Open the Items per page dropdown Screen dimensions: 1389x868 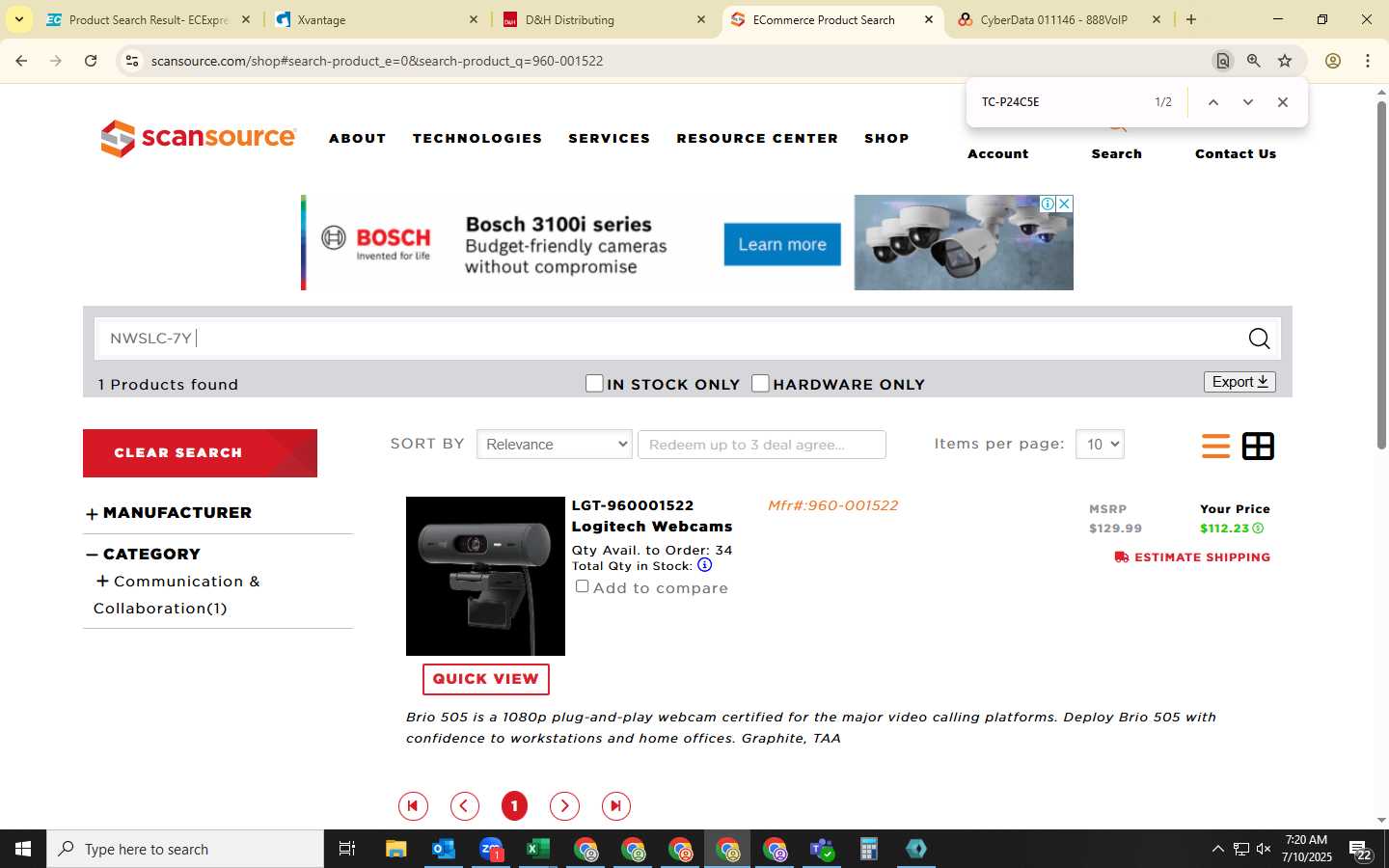click(x=1100, y=445)
